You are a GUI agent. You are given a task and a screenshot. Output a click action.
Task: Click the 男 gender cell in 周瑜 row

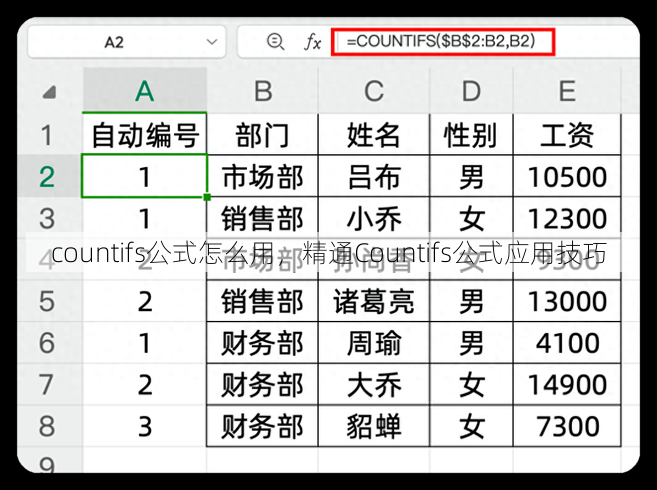pyautogui.click(x=471, y=342)
